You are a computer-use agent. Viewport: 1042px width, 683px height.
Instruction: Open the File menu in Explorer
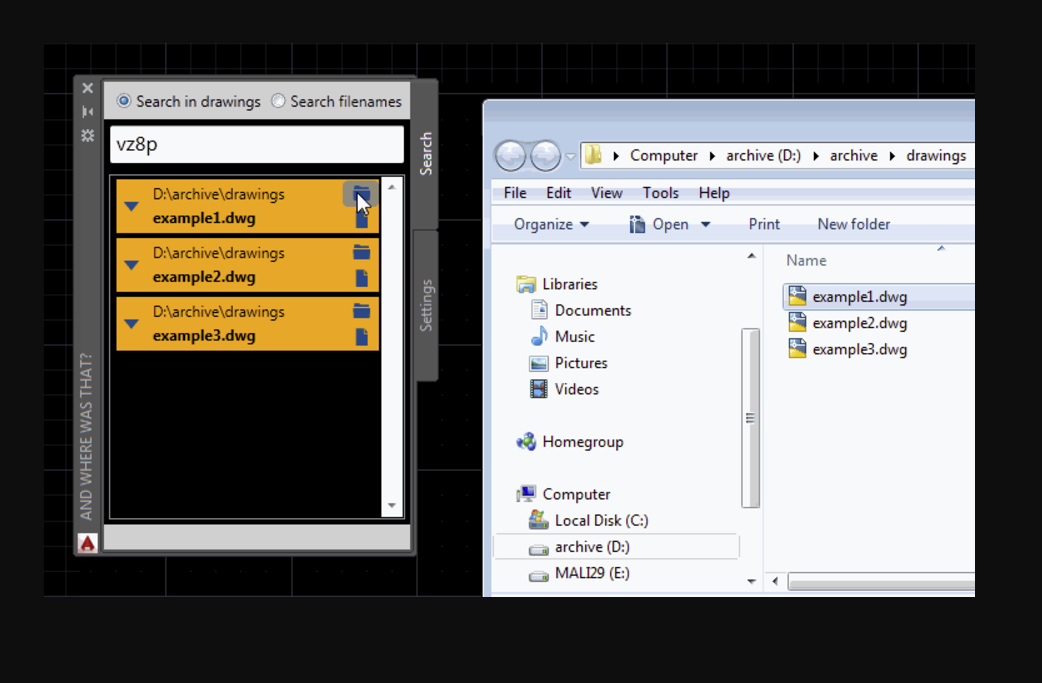[515, 193]
